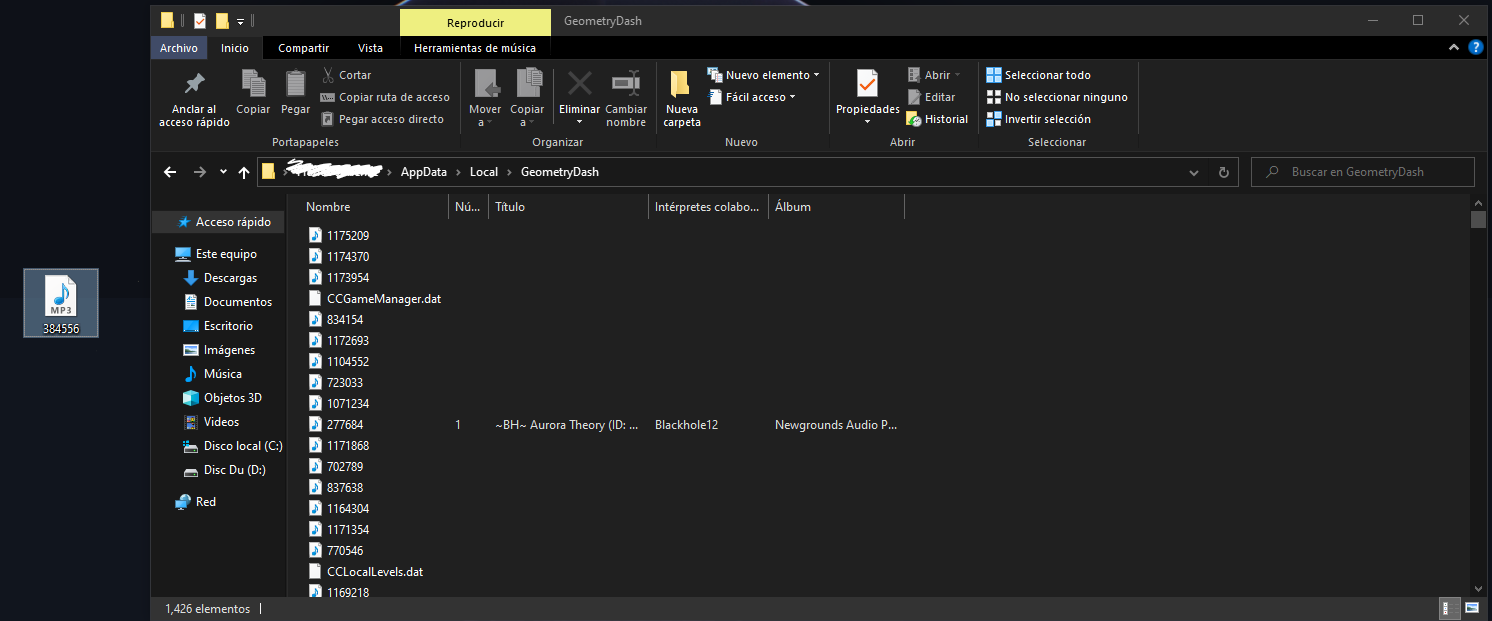1492x621 pixels.
Task: Create a Nueva carpeta
Action: [682, 98]
